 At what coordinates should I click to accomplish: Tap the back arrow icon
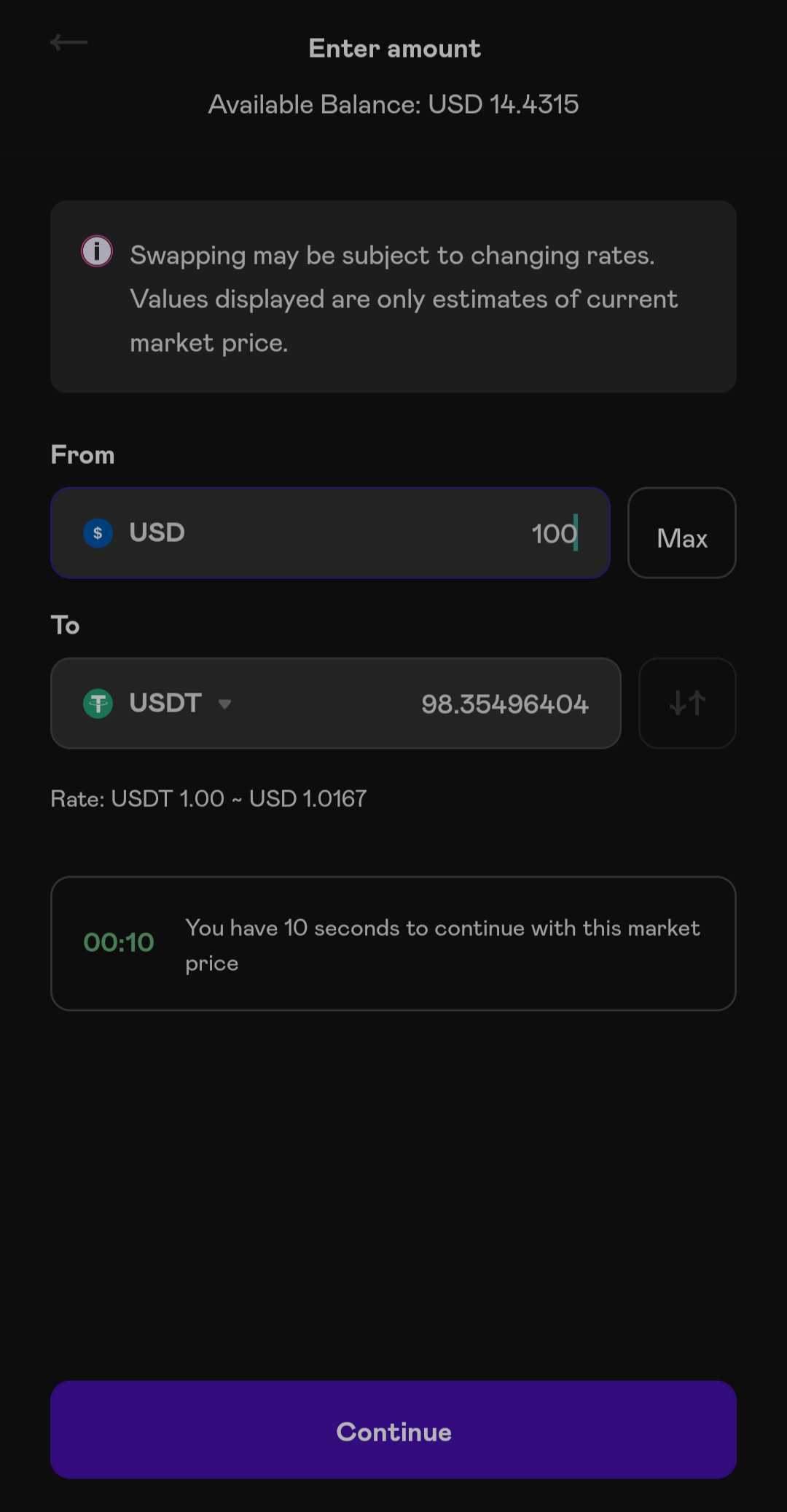coord(69,43)
